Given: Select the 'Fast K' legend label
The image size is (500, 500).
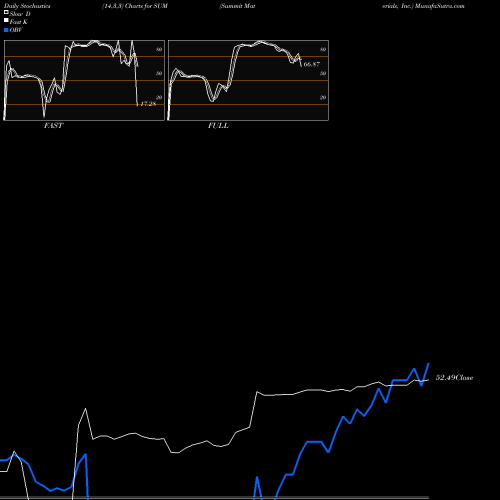Looking at the screenshot, I should coord(19,22).
